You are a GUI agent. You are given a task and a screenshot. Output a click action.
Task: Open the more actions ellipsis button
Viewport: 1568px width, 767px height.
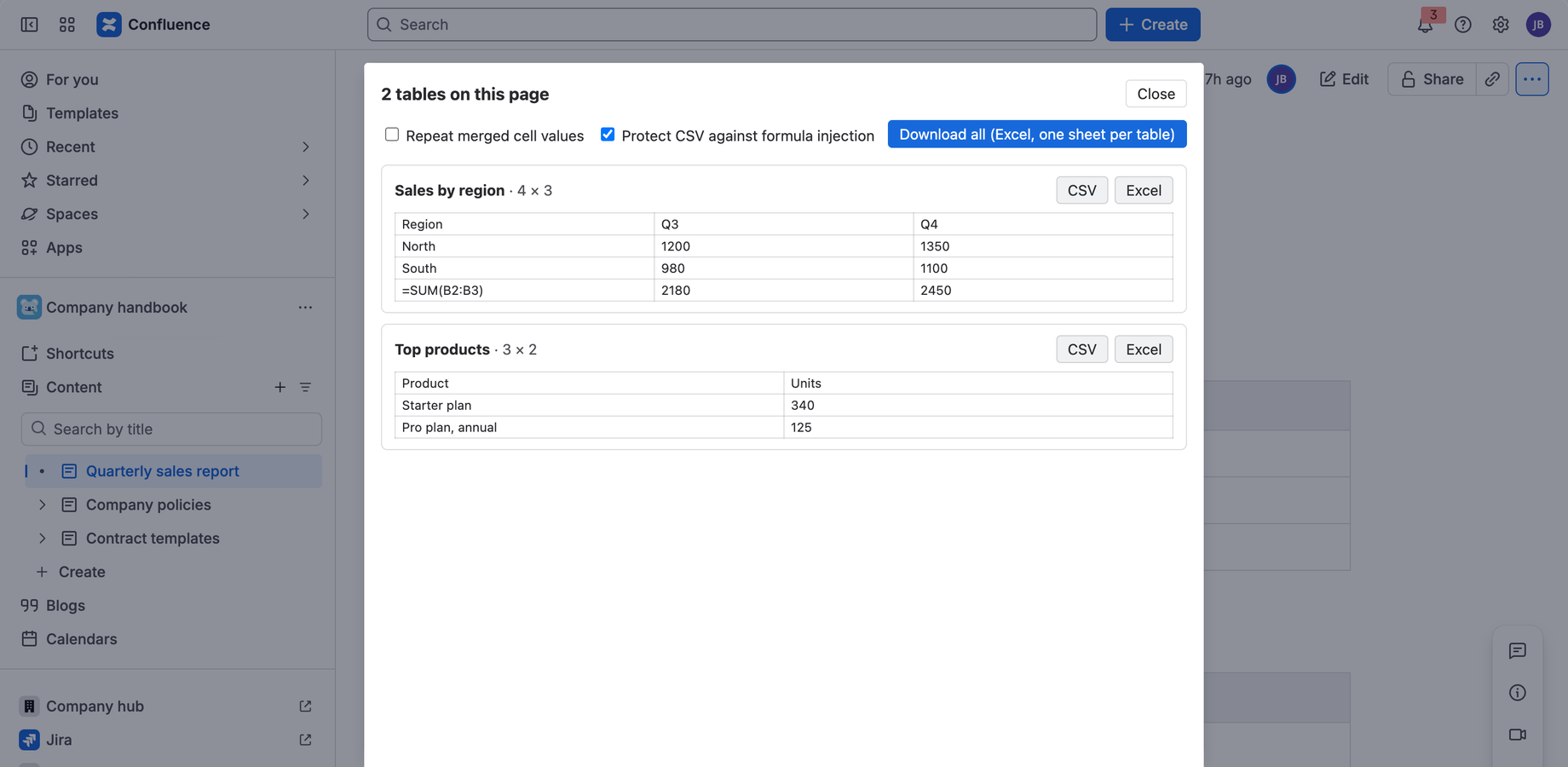pos(1532,79)
